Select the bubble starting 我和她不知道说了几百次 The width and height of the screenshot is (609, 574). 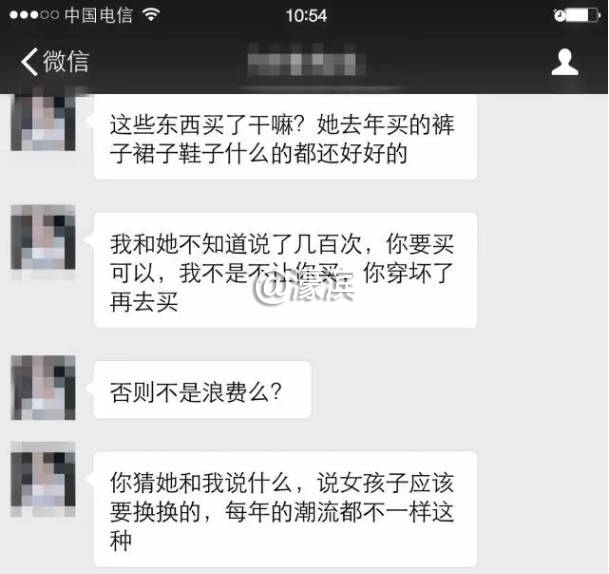click(x=285, y=270)
